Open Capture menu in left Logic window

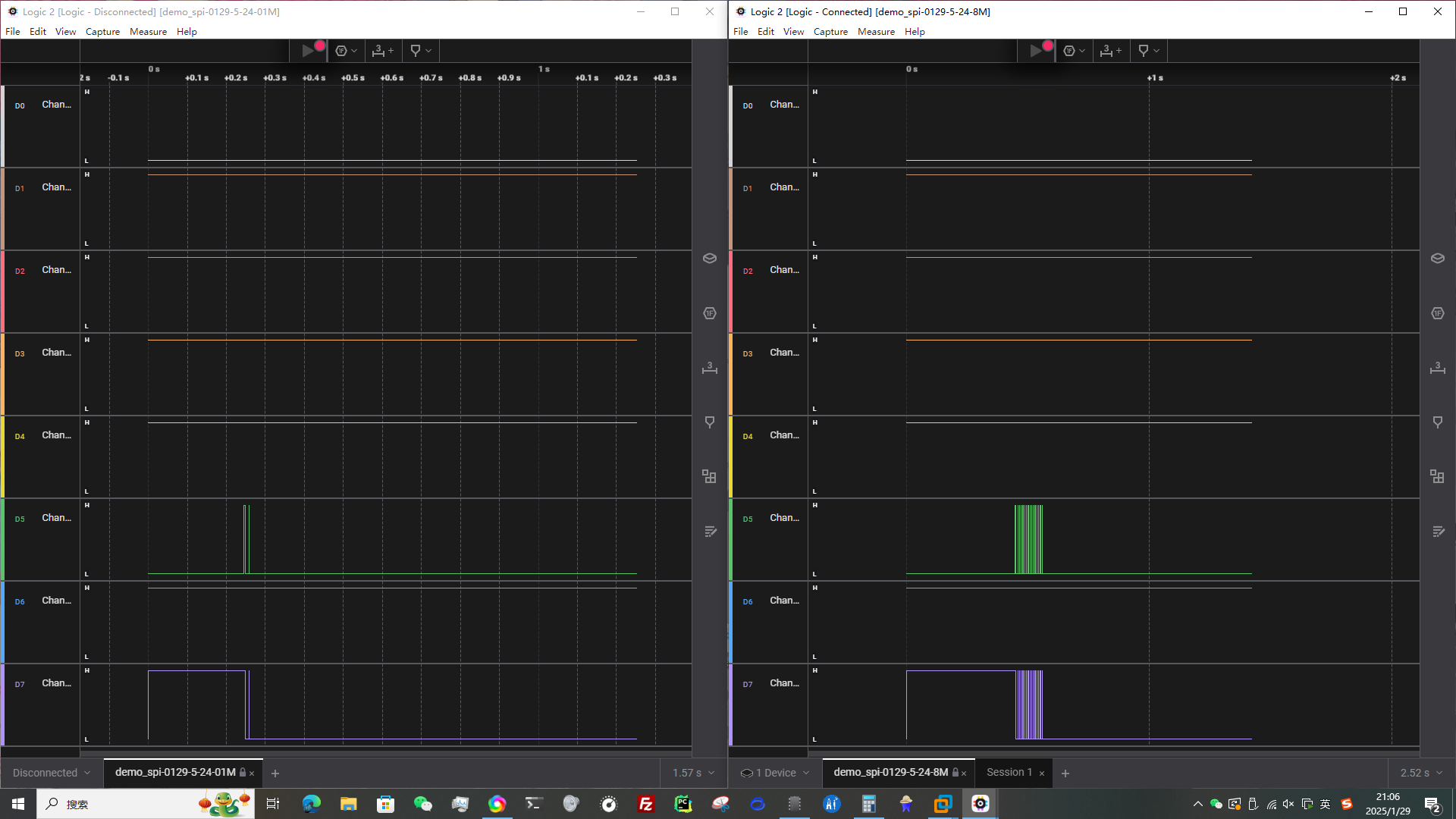click(102, 32)
